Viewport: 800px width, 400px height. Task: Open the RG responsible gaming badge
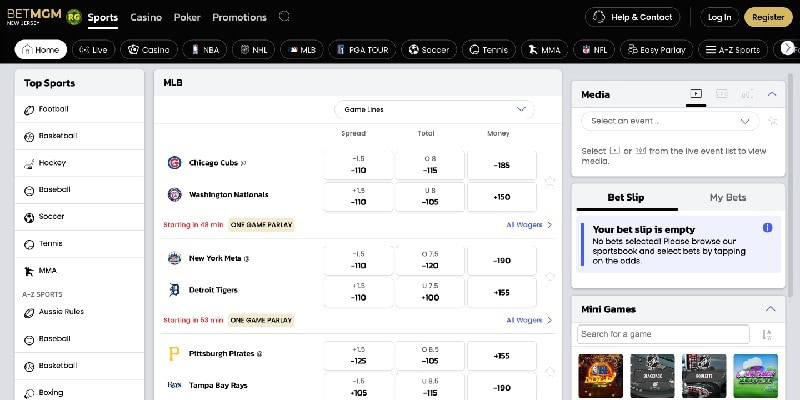74,17
